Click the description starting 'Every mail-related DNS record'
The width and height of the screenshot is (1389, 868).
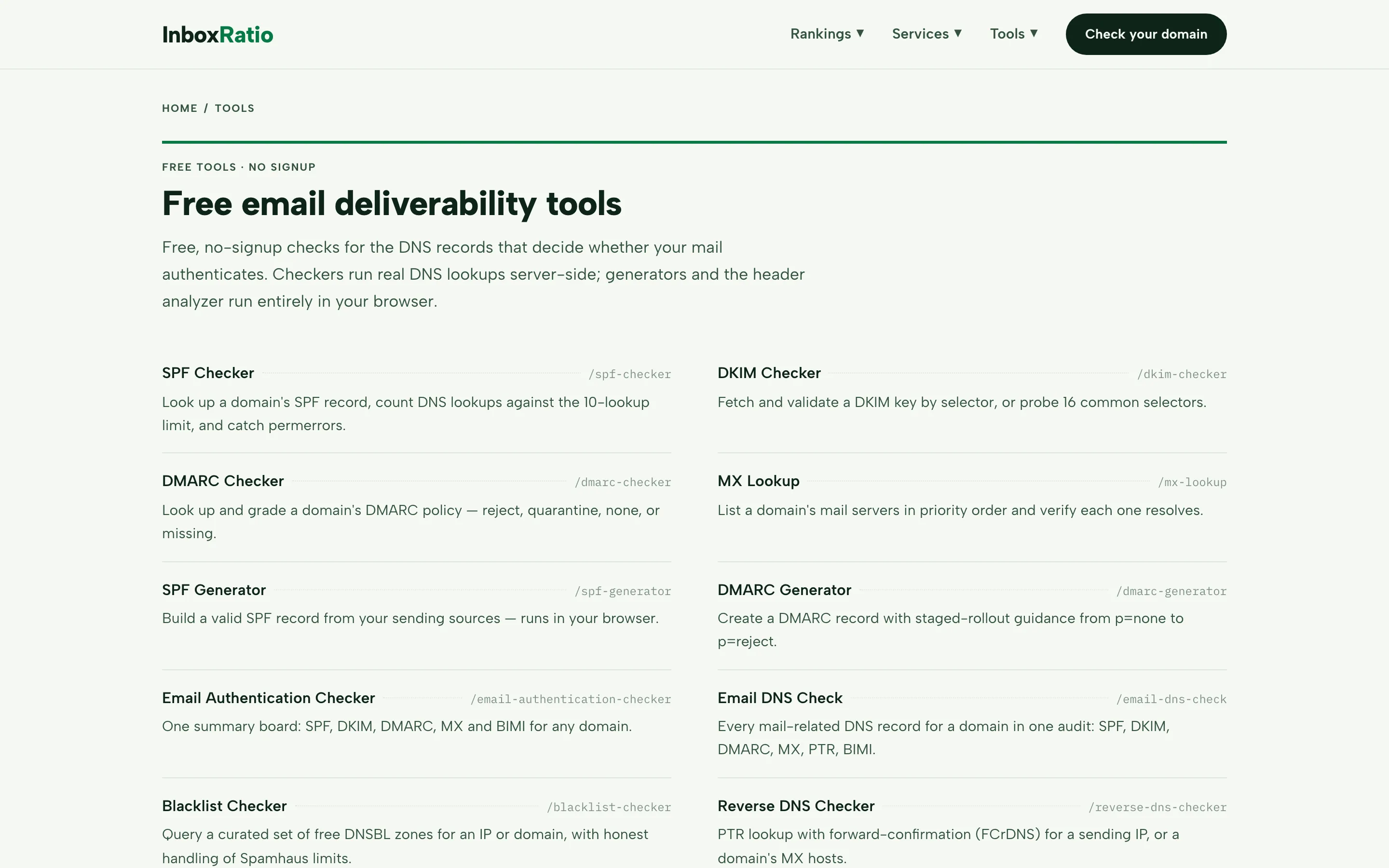click(943, 738)
